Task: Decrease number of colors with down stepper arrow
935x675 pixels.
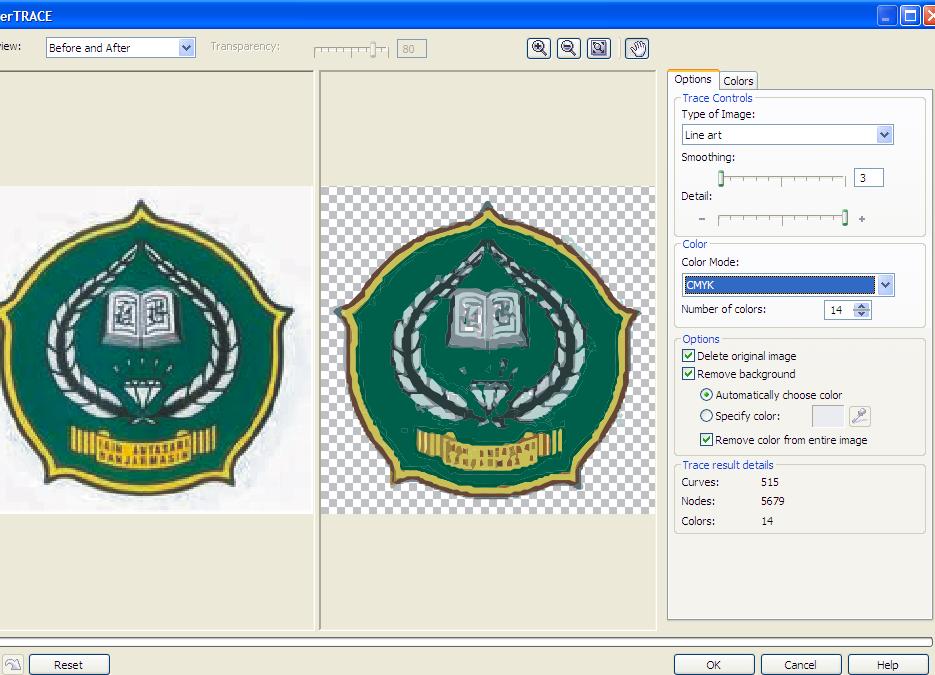Action: point(862,314)
